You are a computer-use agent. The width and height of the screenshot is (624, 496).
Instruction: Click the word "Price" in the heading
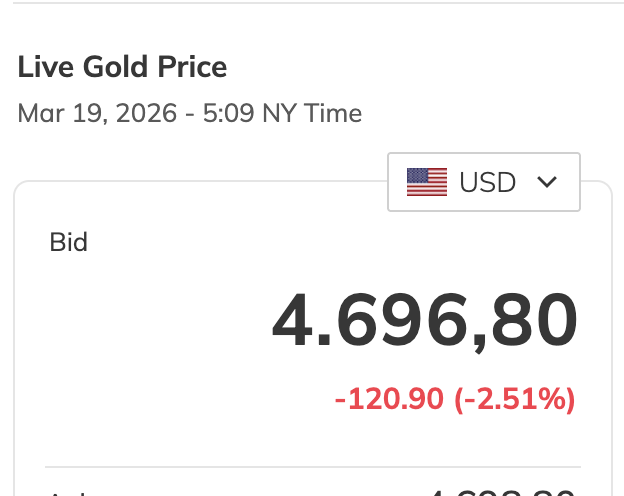coord(189,67)
